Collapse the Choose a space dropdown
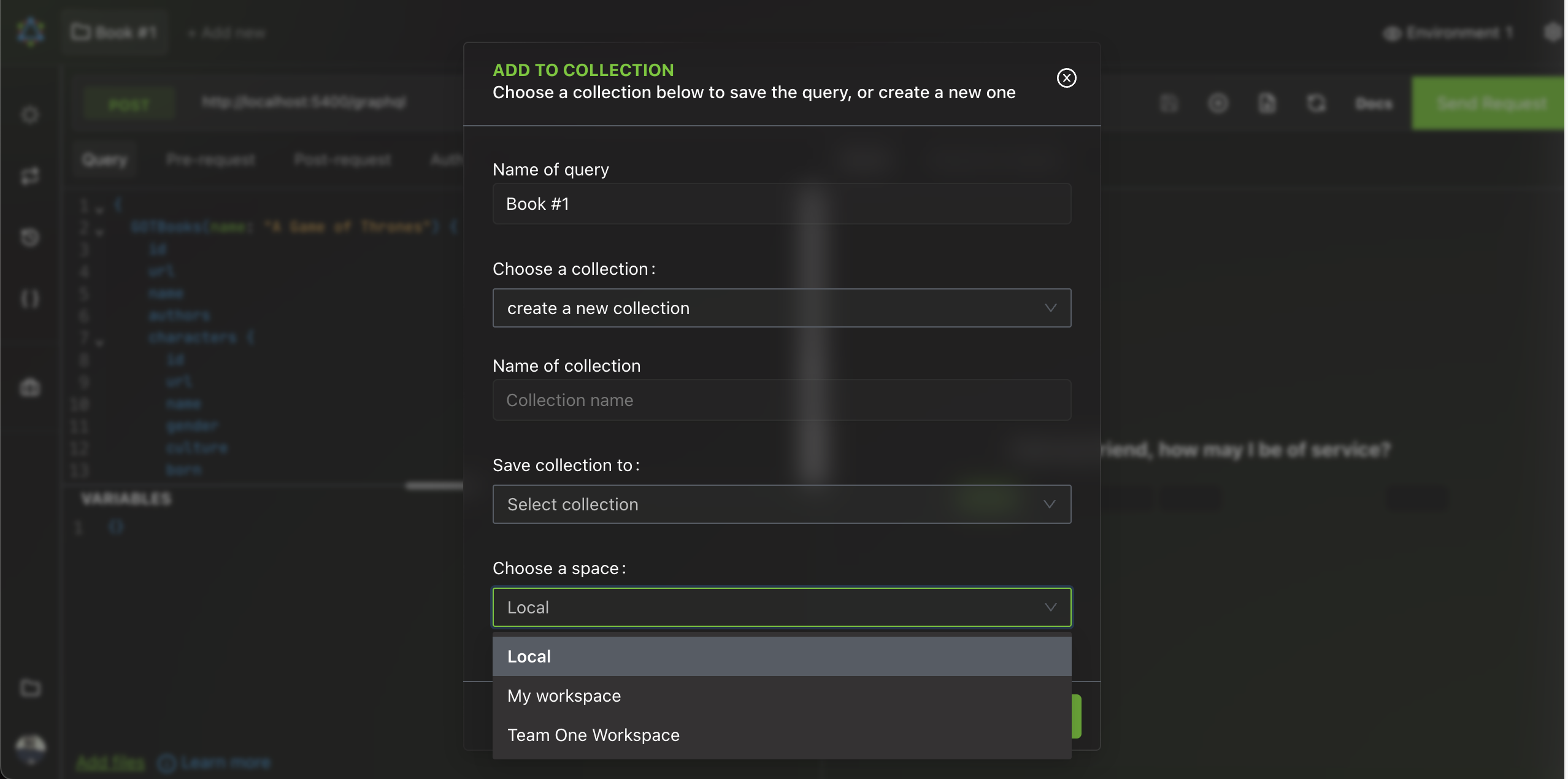 click(x=781, y=607)
